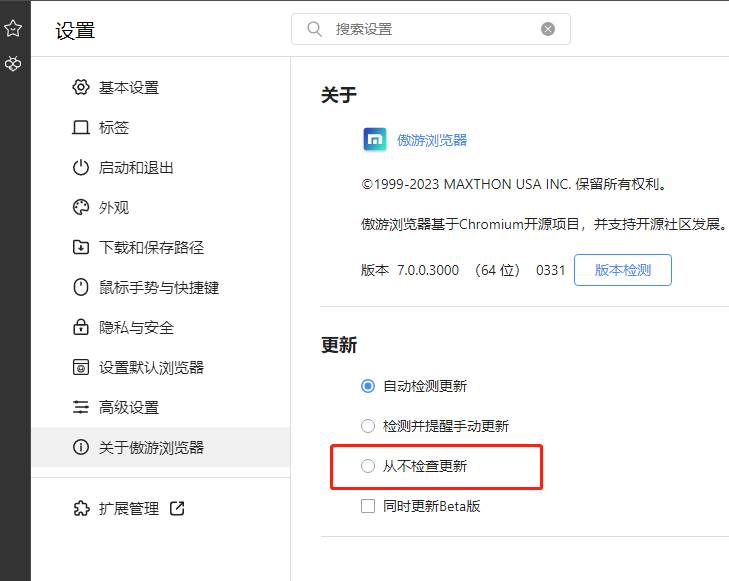Select 检测并提醒手动更新 radio option
The width and height of the screenshot is (729, 581).
pos(368,426)
